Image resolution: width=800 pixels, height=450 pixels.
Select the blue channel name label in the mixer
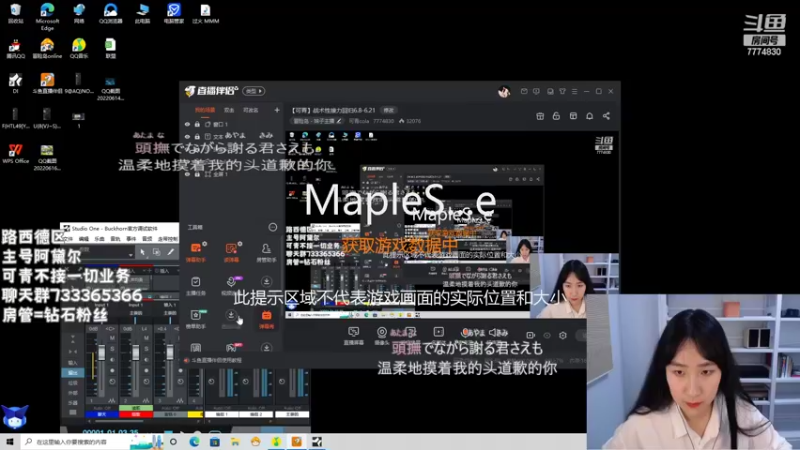tap(102, 415)
